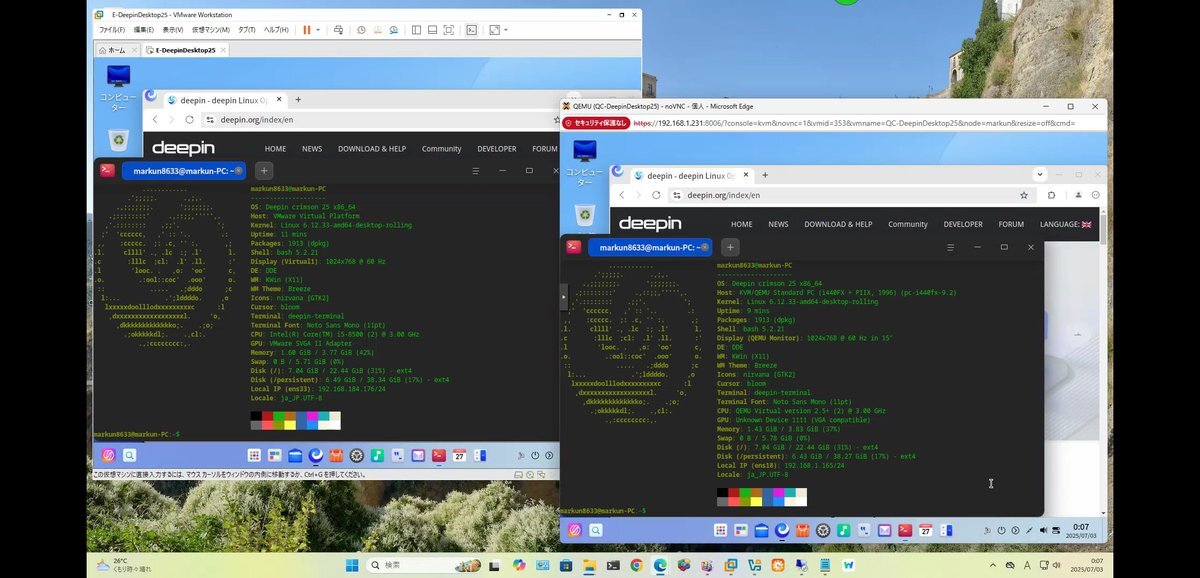Add a new terminal tab in the VMware guest terminal
The image size is (1200, 578).
tap(264, 171)
